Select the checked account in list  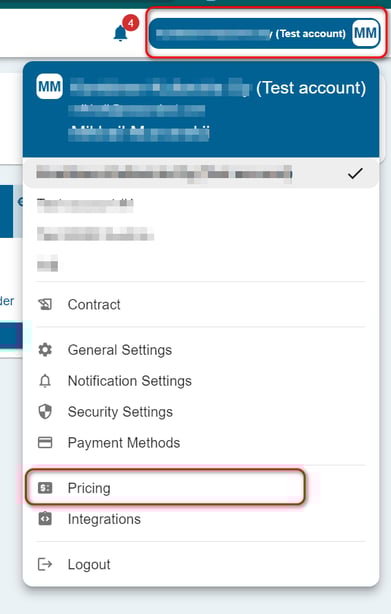coord(201,173)
